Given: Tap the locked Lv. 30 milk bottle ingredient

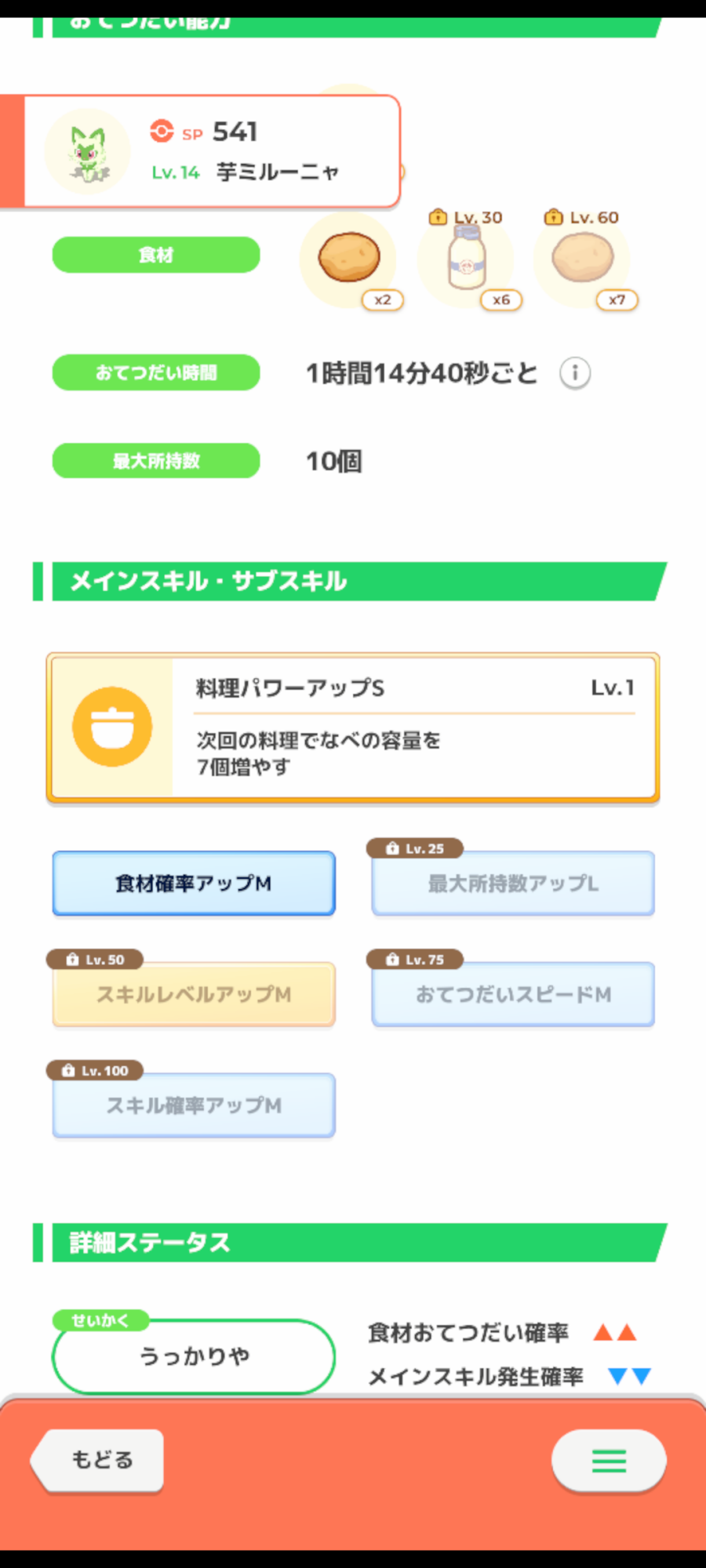Looking at the screenshot, I should point(466,259).
